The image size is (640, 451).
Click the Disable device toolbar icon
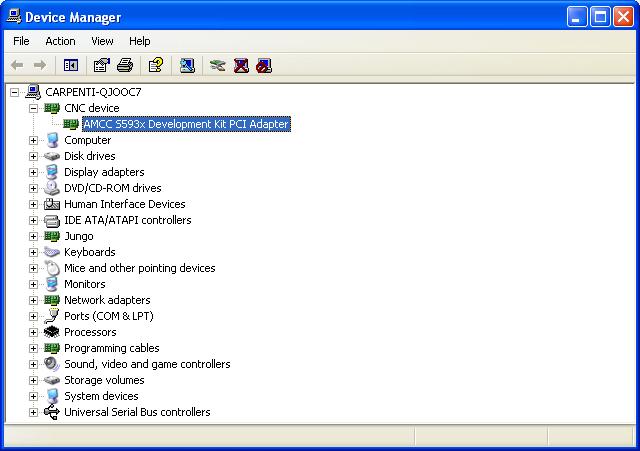tap(264, 66)
